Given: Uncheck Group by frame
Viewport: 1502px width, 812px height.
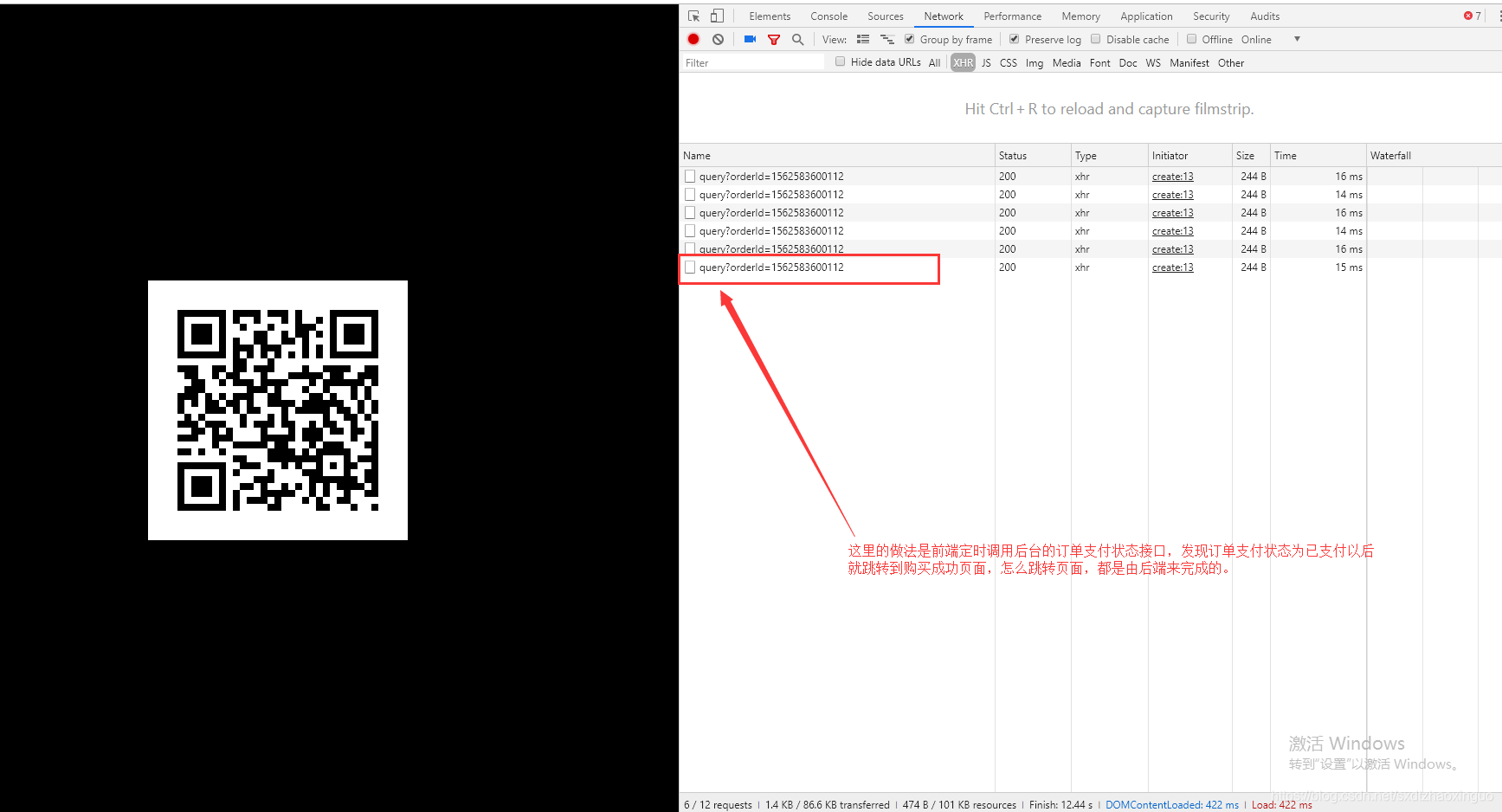Looking at the screenshot, I should pos(910,39).
